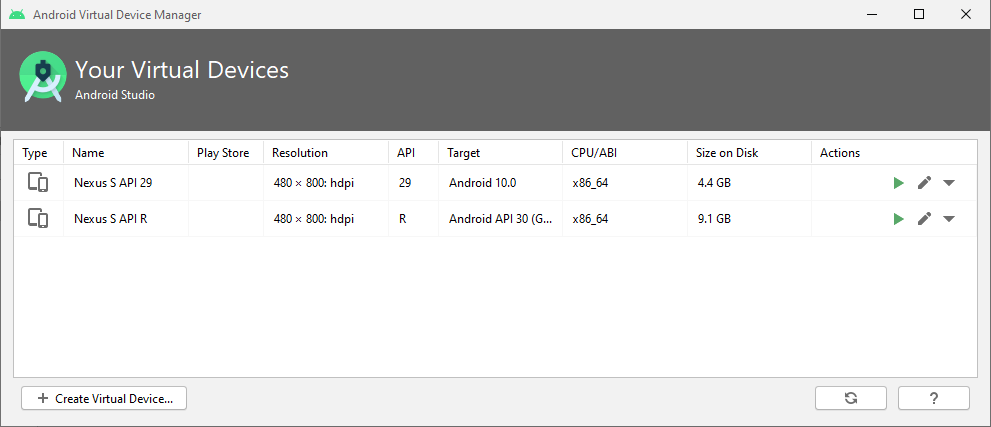This screenshot has width=991, height=427.
Task: Sort devices by Name column header
Action: click(x=89, y=153)
